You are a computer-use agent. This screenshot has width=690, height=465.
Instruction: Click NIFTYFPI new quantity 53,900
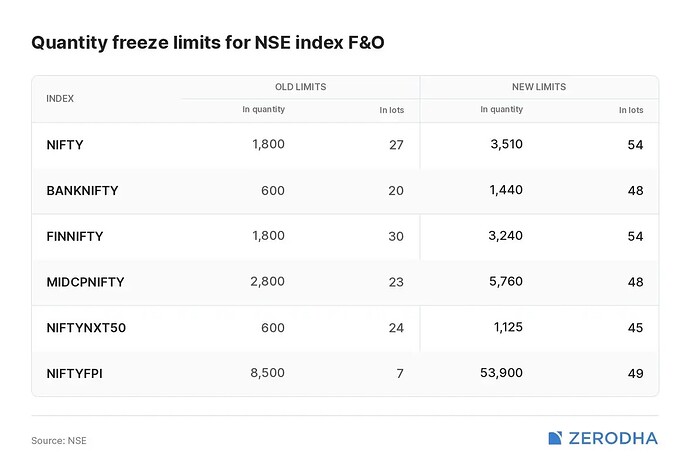point(501,373)
